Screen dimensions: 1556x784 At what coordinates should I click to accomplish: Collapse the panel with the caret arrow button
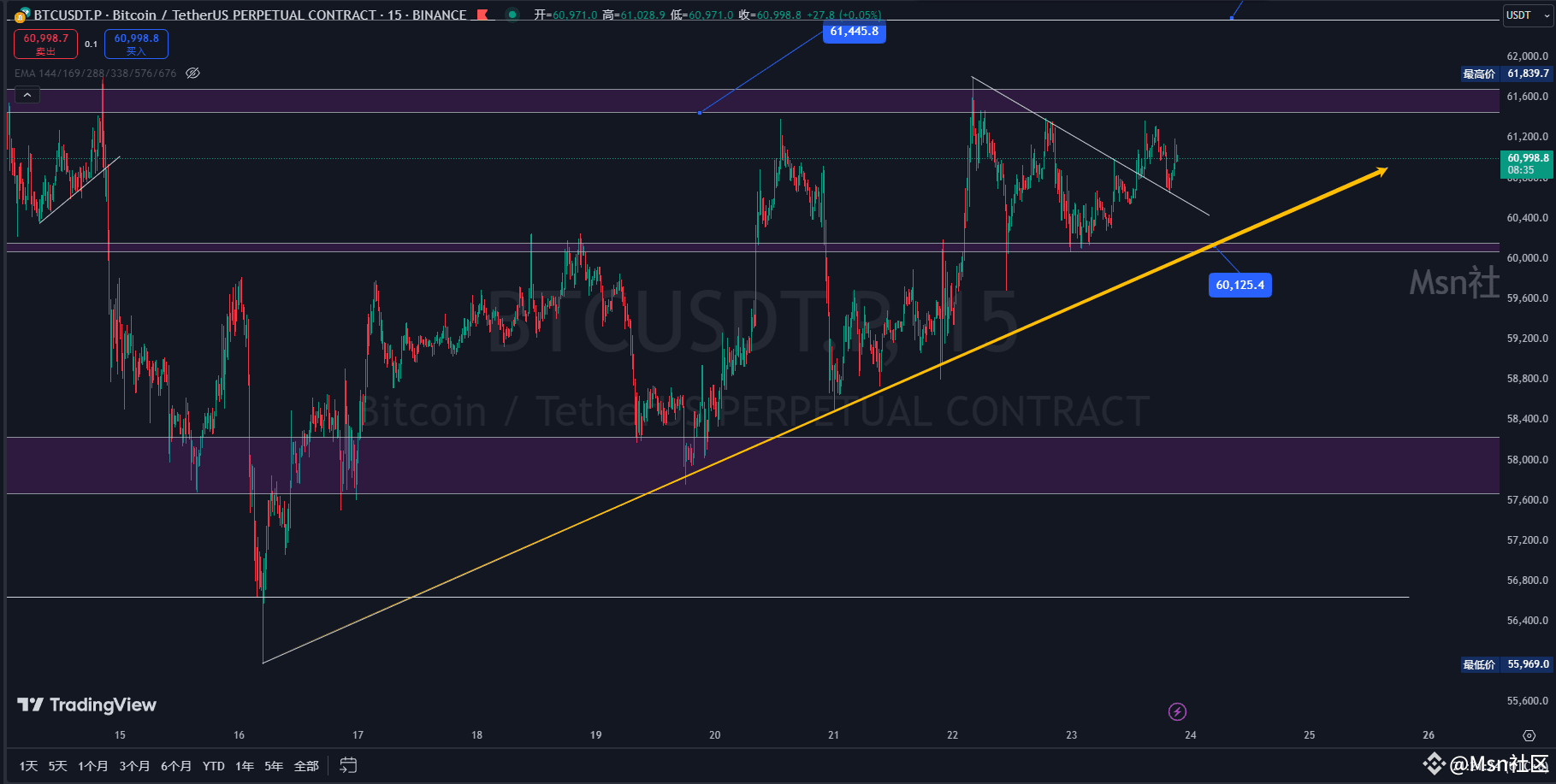pyautogui.click(x=27, y=94)
